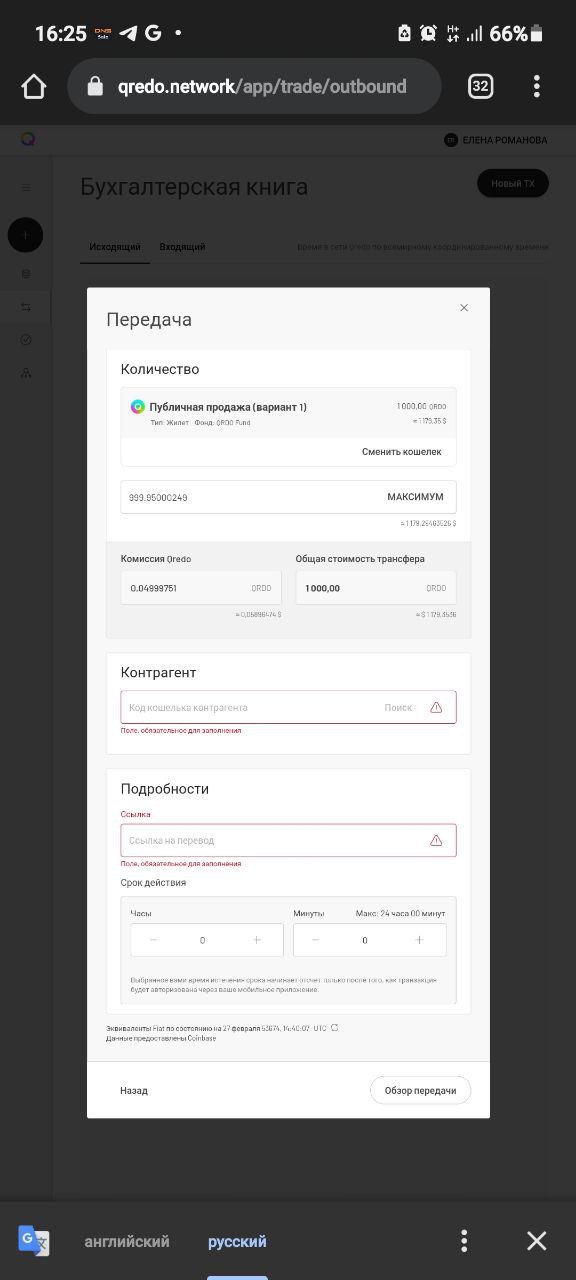Click Сменить кошелек to change wallet
576x1280 pixels.
tap(401, 452)
